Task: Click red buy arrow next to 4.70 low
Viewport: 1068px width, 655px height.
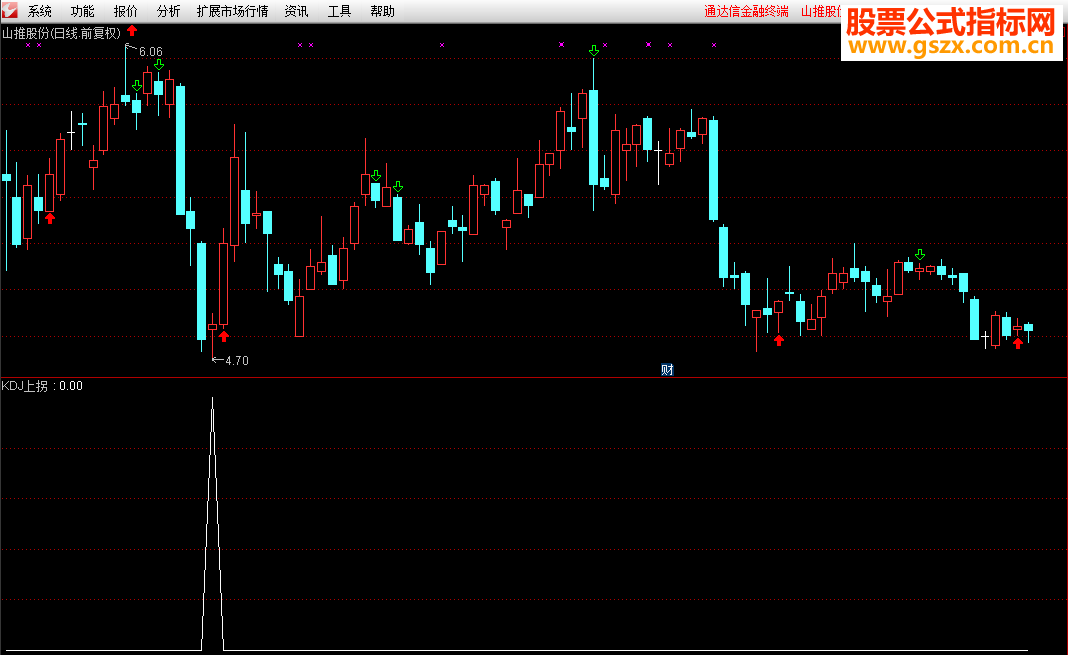Action: click(223, 336)
